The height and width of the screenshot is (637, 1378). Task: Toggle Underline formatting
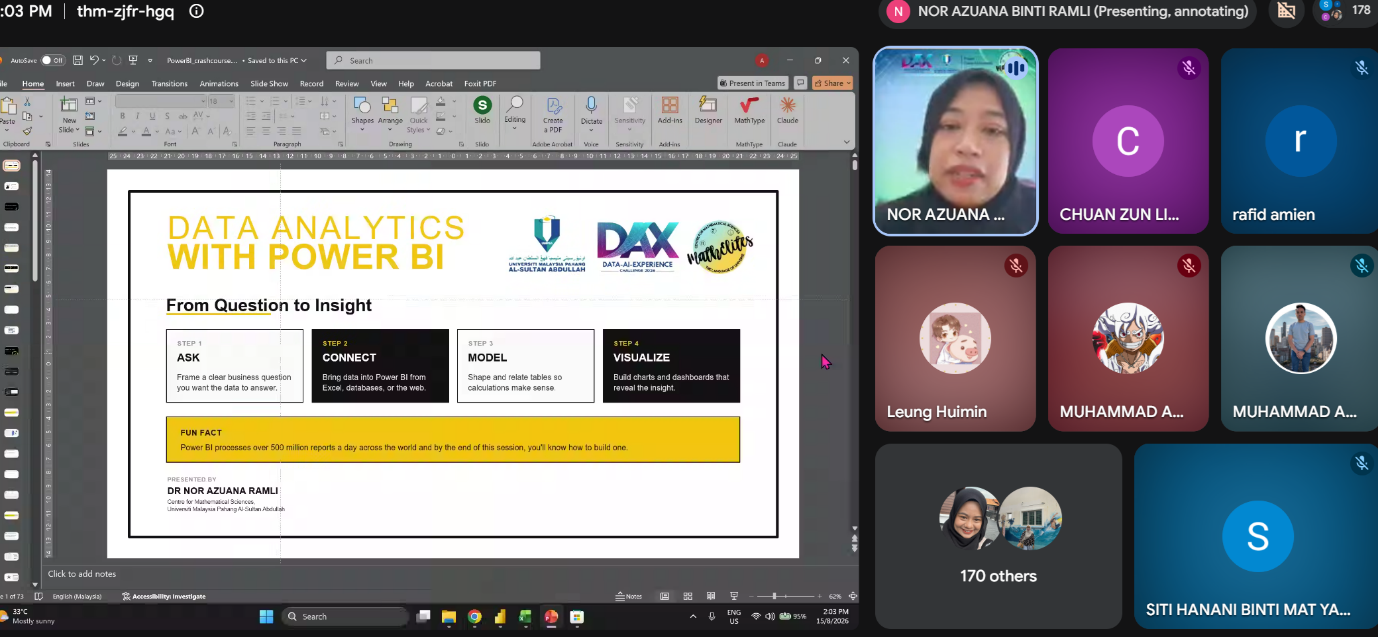click(x=150, y=116)
